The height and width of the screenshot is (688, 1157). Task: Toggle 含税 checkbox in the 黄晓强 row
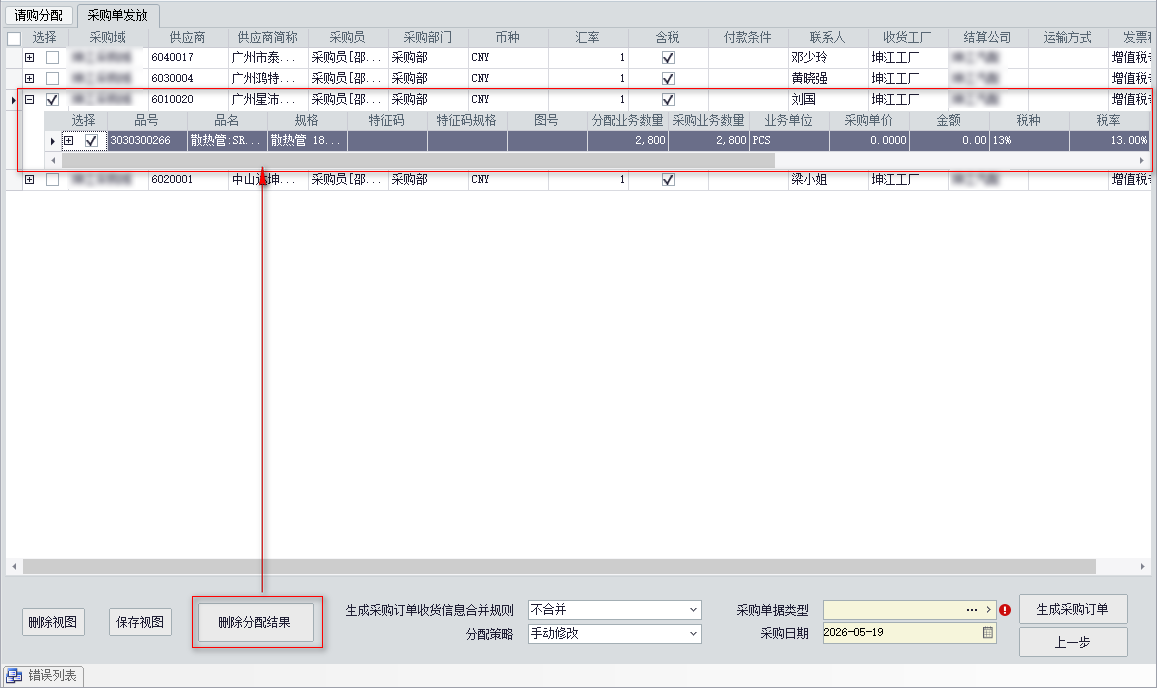669,78
